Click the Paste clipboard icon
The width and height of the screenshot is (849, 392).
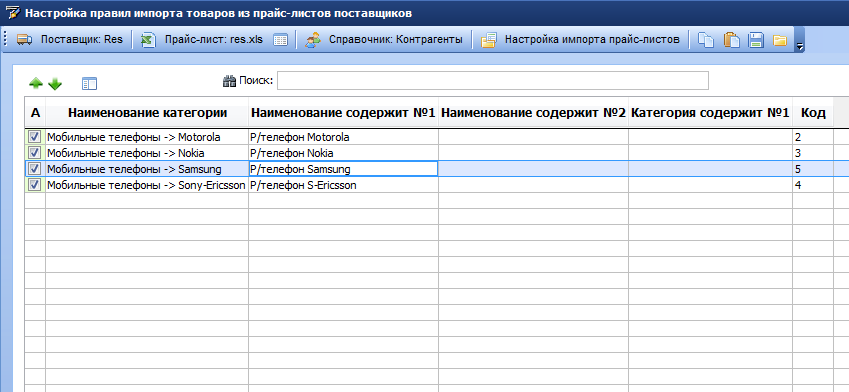[732, 40]
